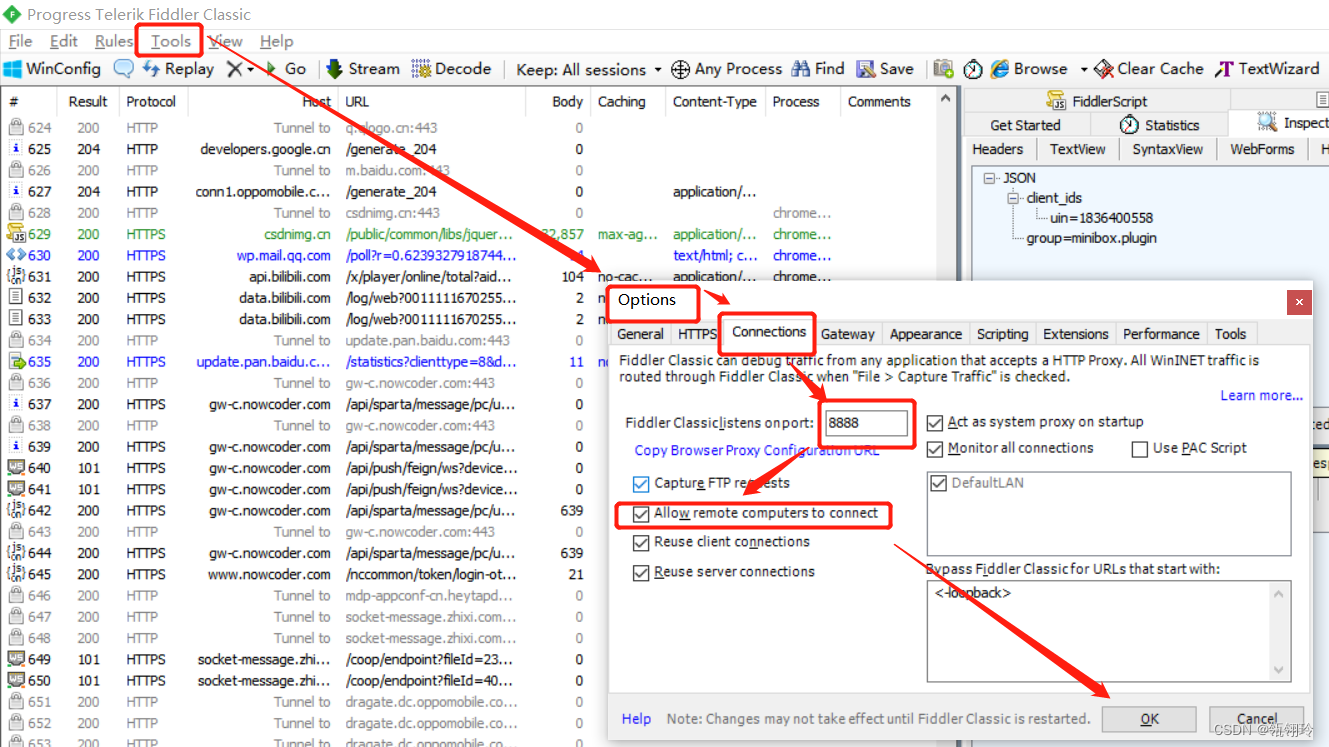The width and height of the screenshot is (1329, 747).
Task: Open the Statistics tab
Action: pyautogui.click(x=1159, y=125)
